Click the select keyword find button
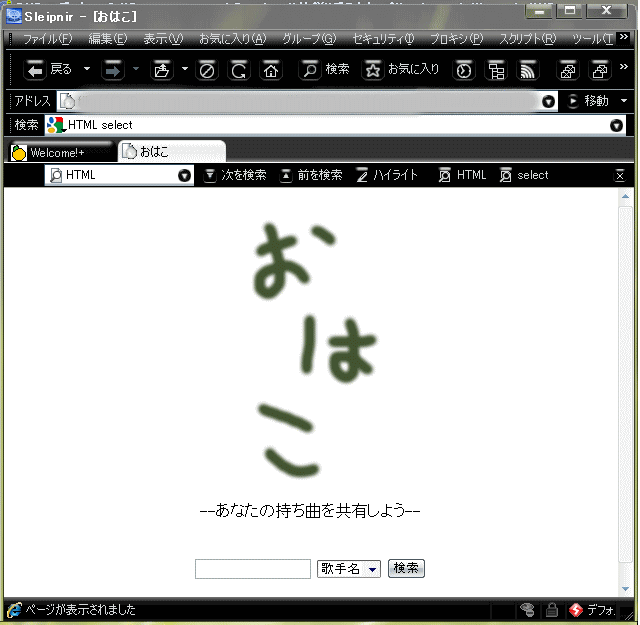Image resolution: width=640 pixels, height=625 pixels. click(524, 175)
